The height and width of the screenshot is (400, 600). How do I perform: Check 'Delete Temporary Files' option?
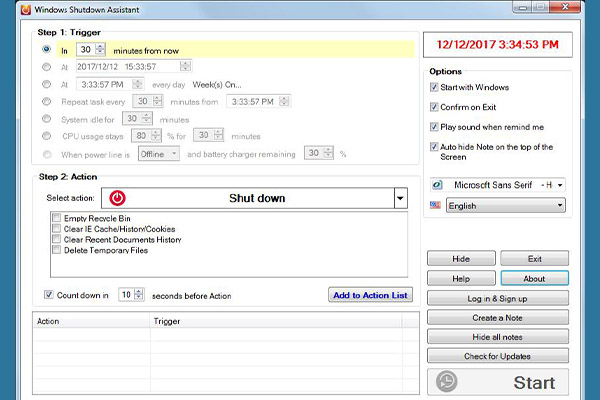tap(57, 250)
